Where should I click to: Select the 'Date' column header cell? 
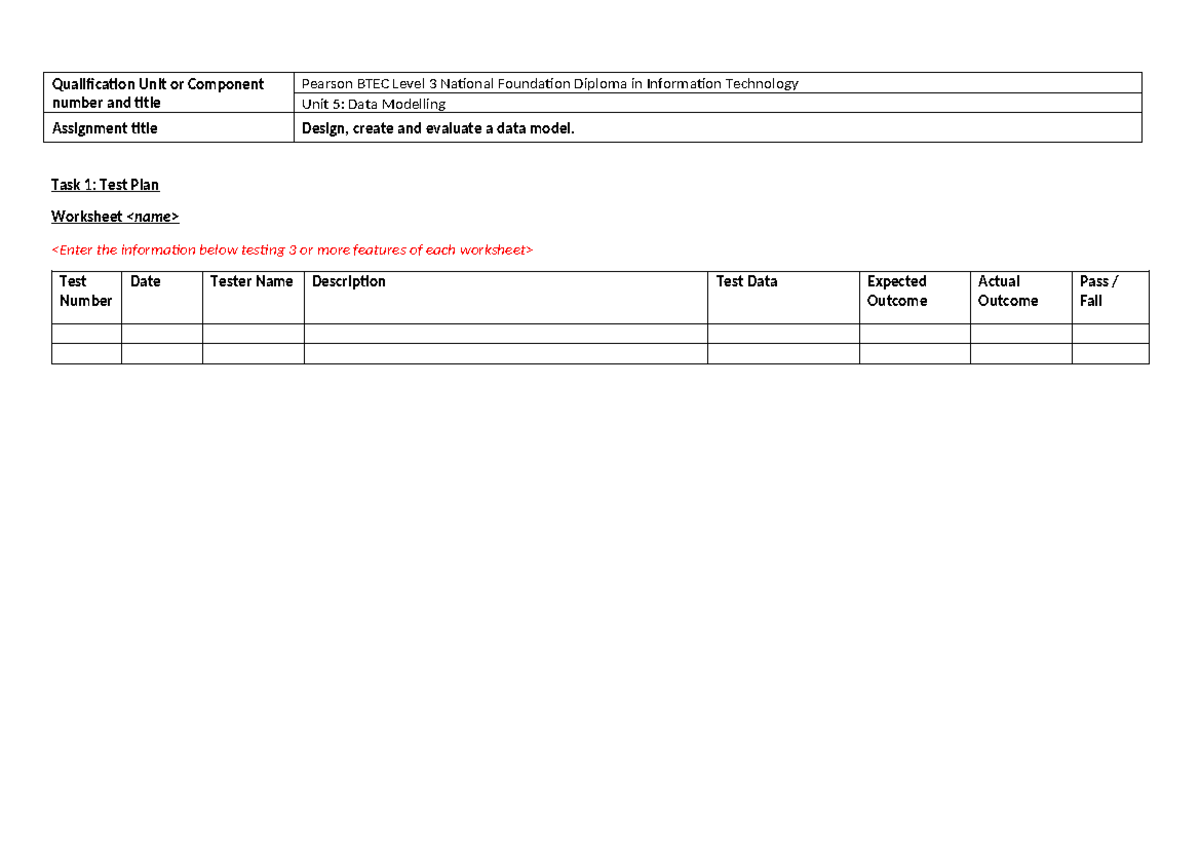[x=146, y=281]
